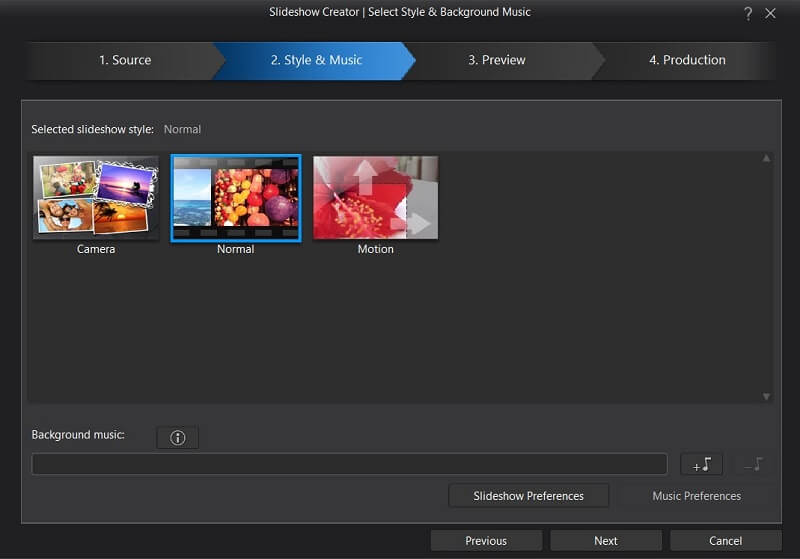The width and height of the screenshot is (800, 559).
Task: Open background music info icon
Action: tap(178, 438)
